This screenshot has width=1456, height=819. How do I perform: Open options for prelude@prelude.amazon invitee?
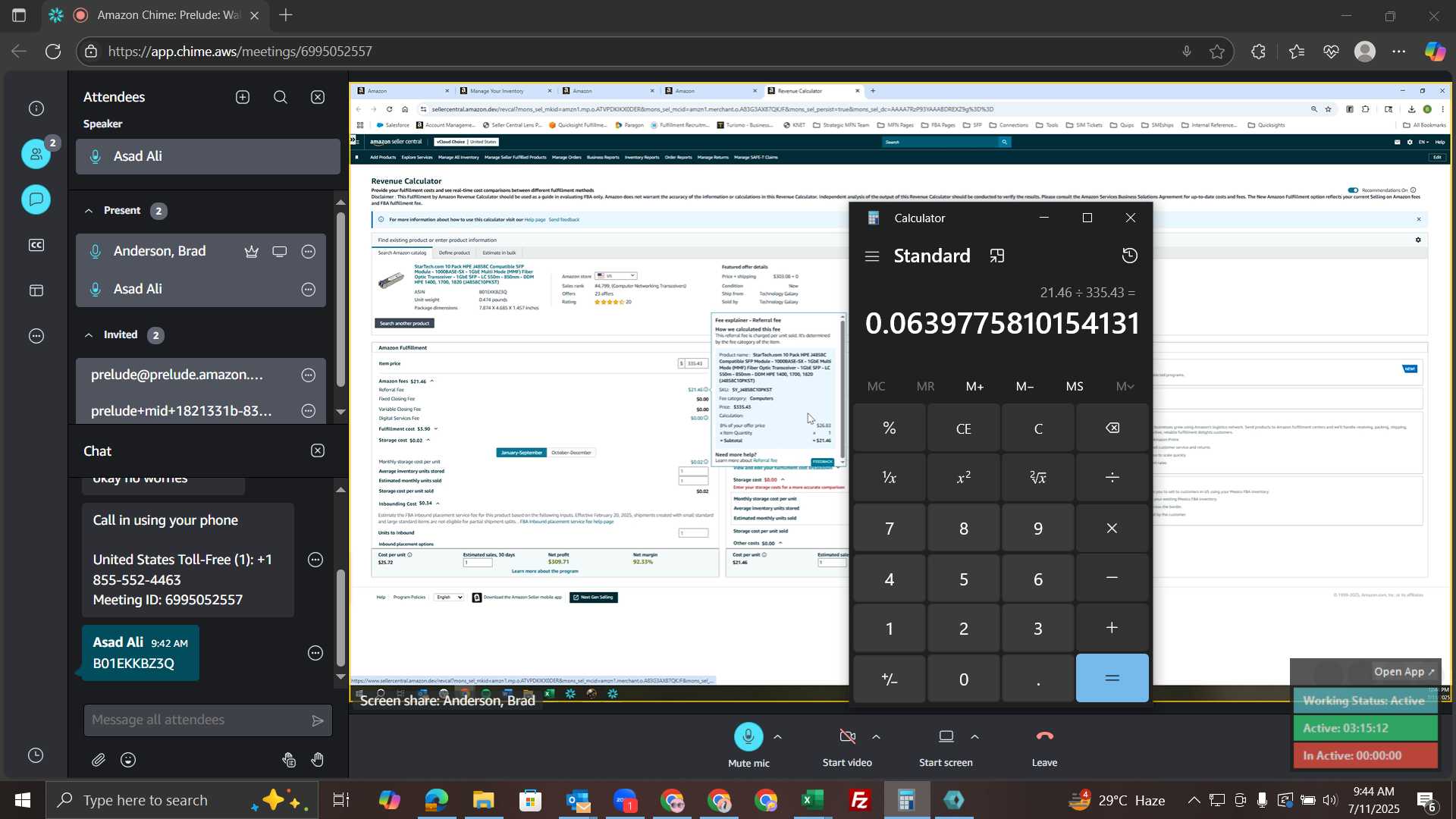tap(309, 375)
